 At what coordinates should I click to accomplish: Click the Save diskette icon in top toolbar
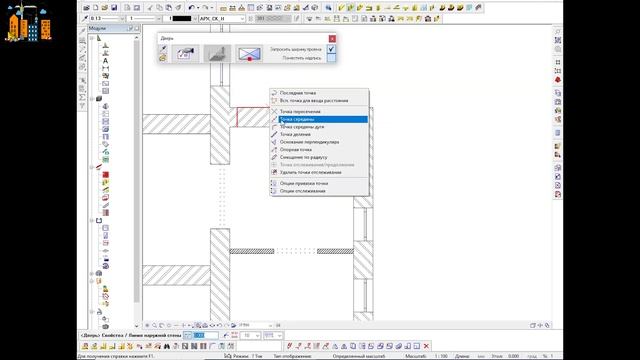click(114, 8)
